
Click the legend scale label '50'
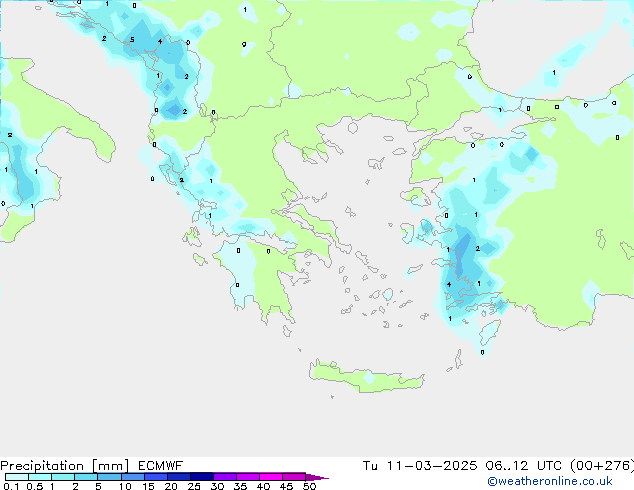pyautogui.click(x=309, y=486)
